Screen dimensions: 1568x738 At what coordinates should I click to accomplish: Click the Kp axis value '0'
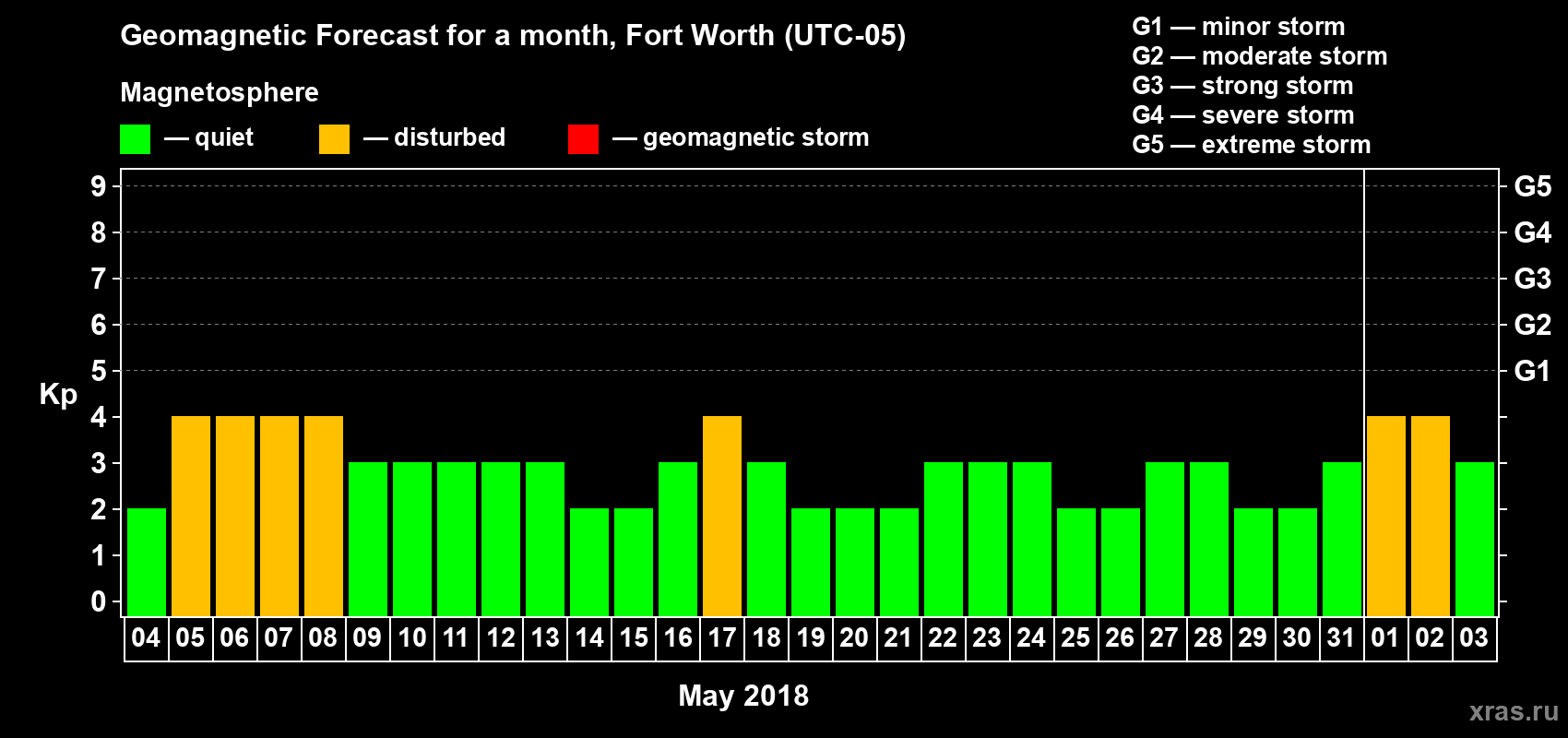(x=99, y=601)
